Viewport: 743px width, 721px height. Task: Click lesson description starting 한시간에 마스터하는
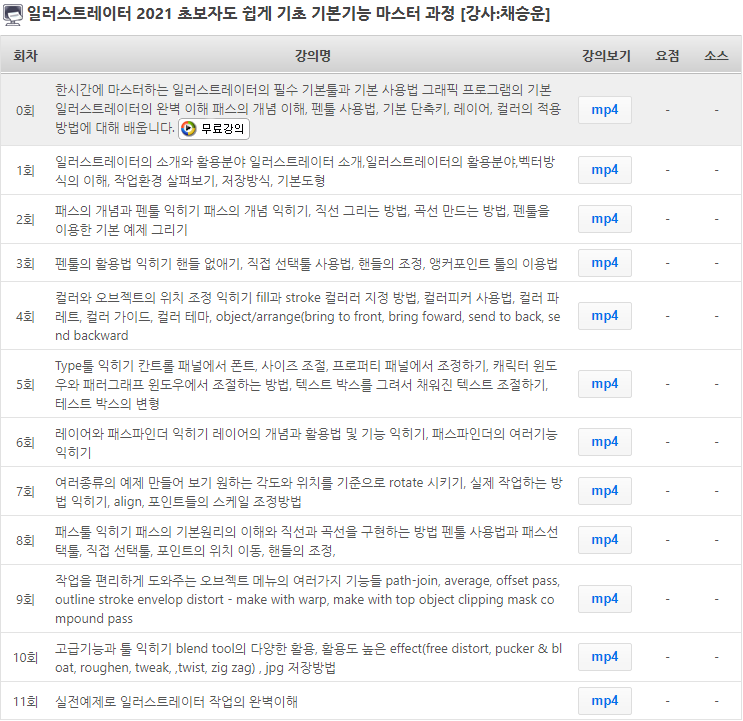tap(308, 109)
